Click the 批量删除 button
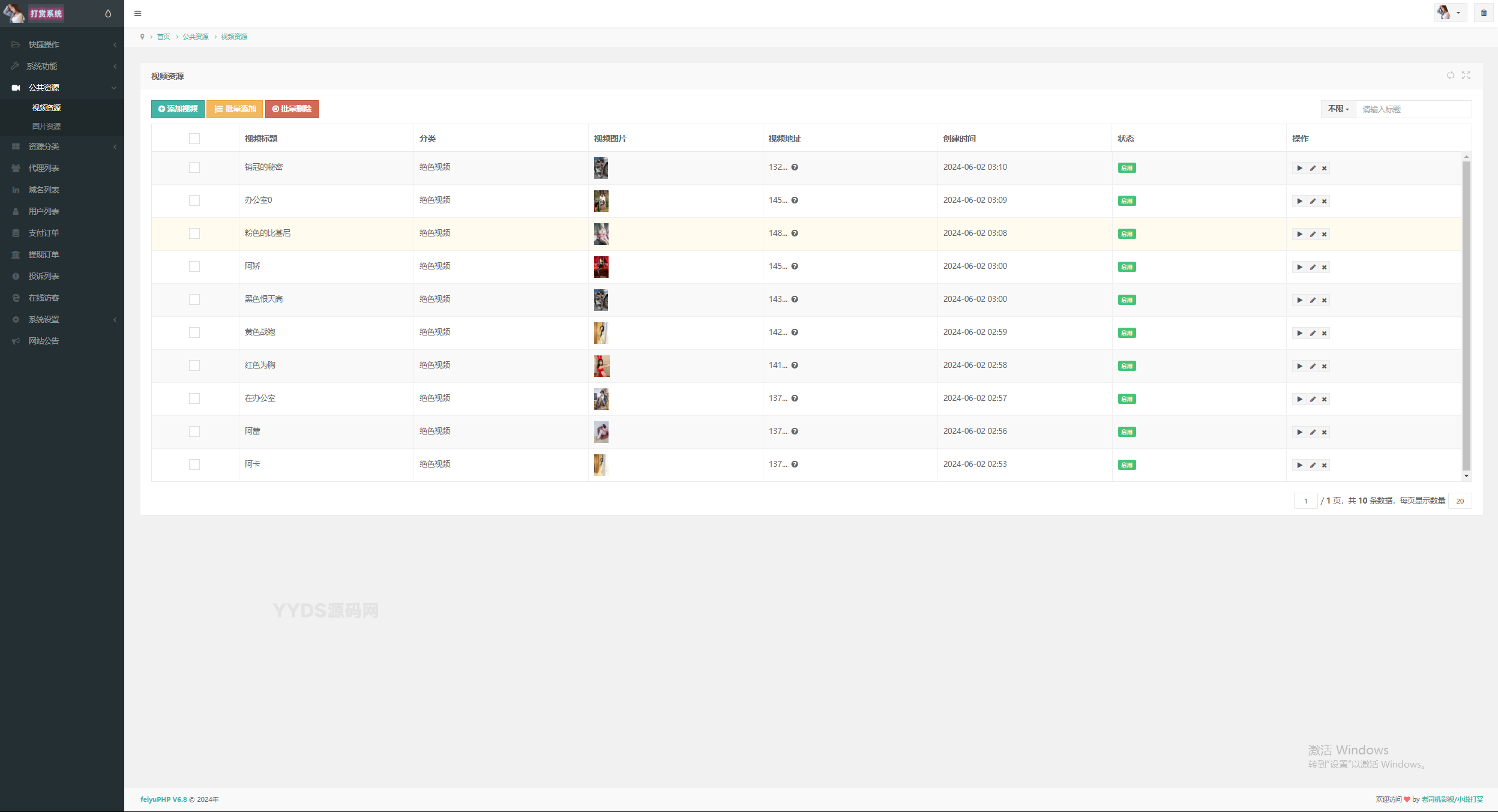 tap(292, 109)
